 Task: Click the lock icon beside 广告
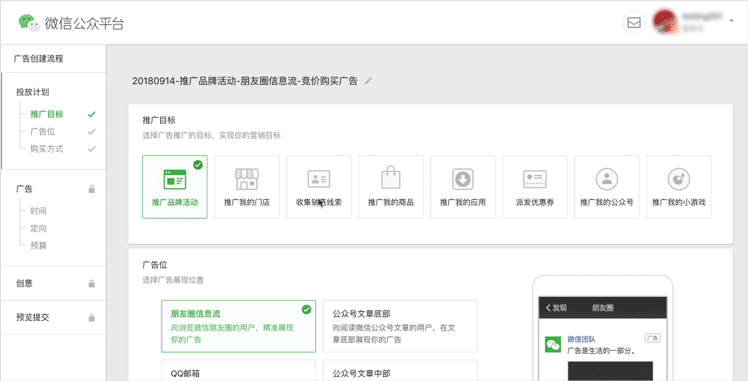tap(92, 189)
